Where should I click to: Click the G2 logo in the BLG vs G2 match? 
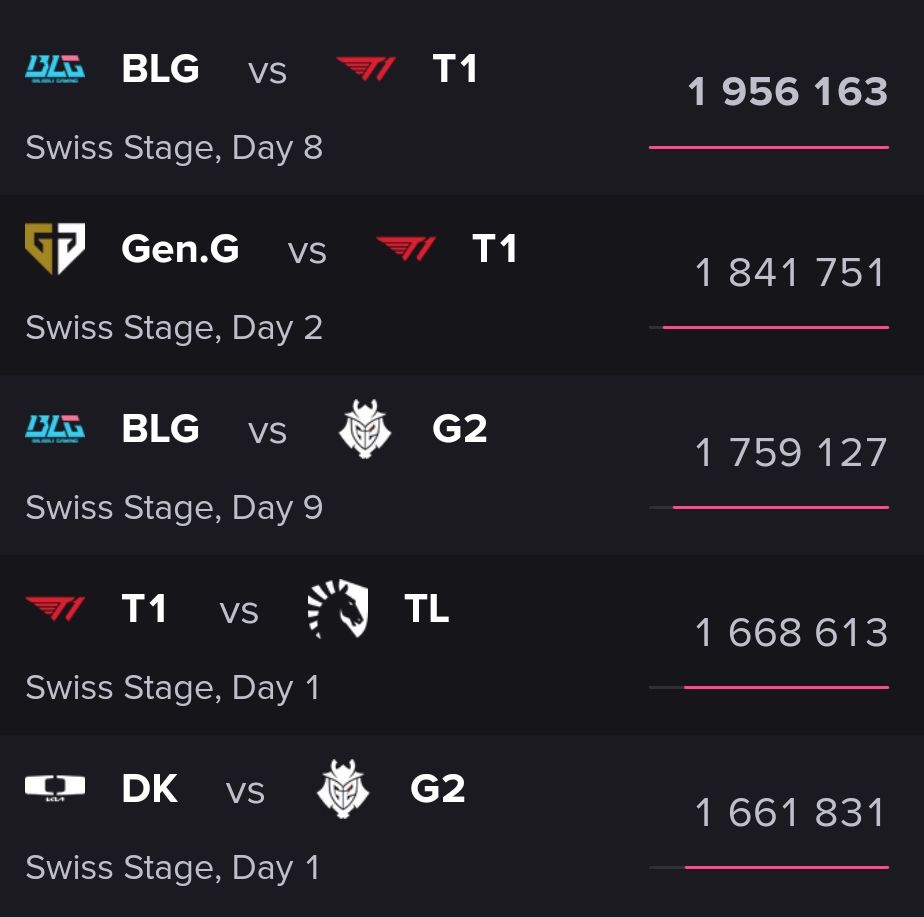(x=365, y=429)
